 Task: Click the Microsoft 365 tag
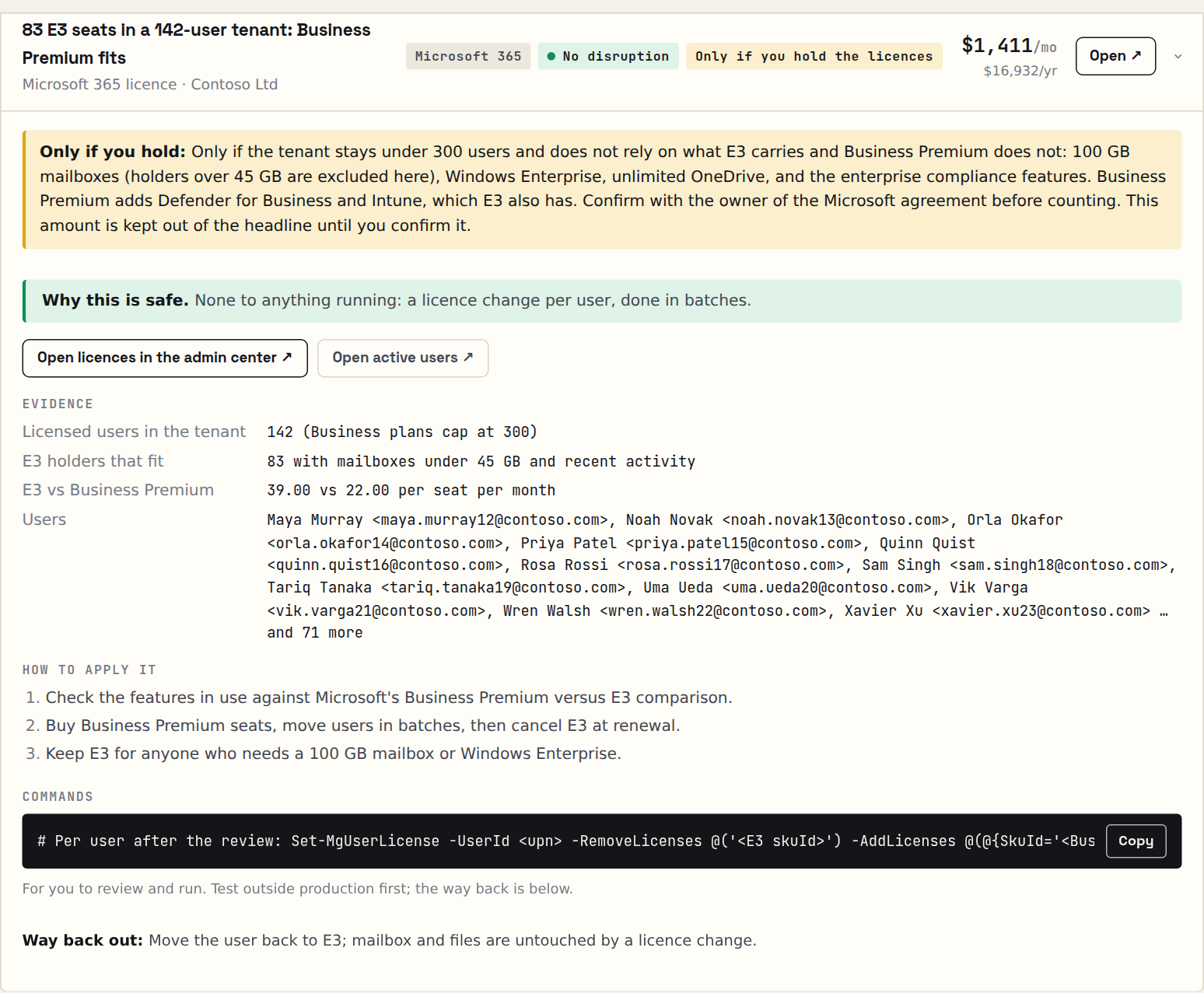468,56
